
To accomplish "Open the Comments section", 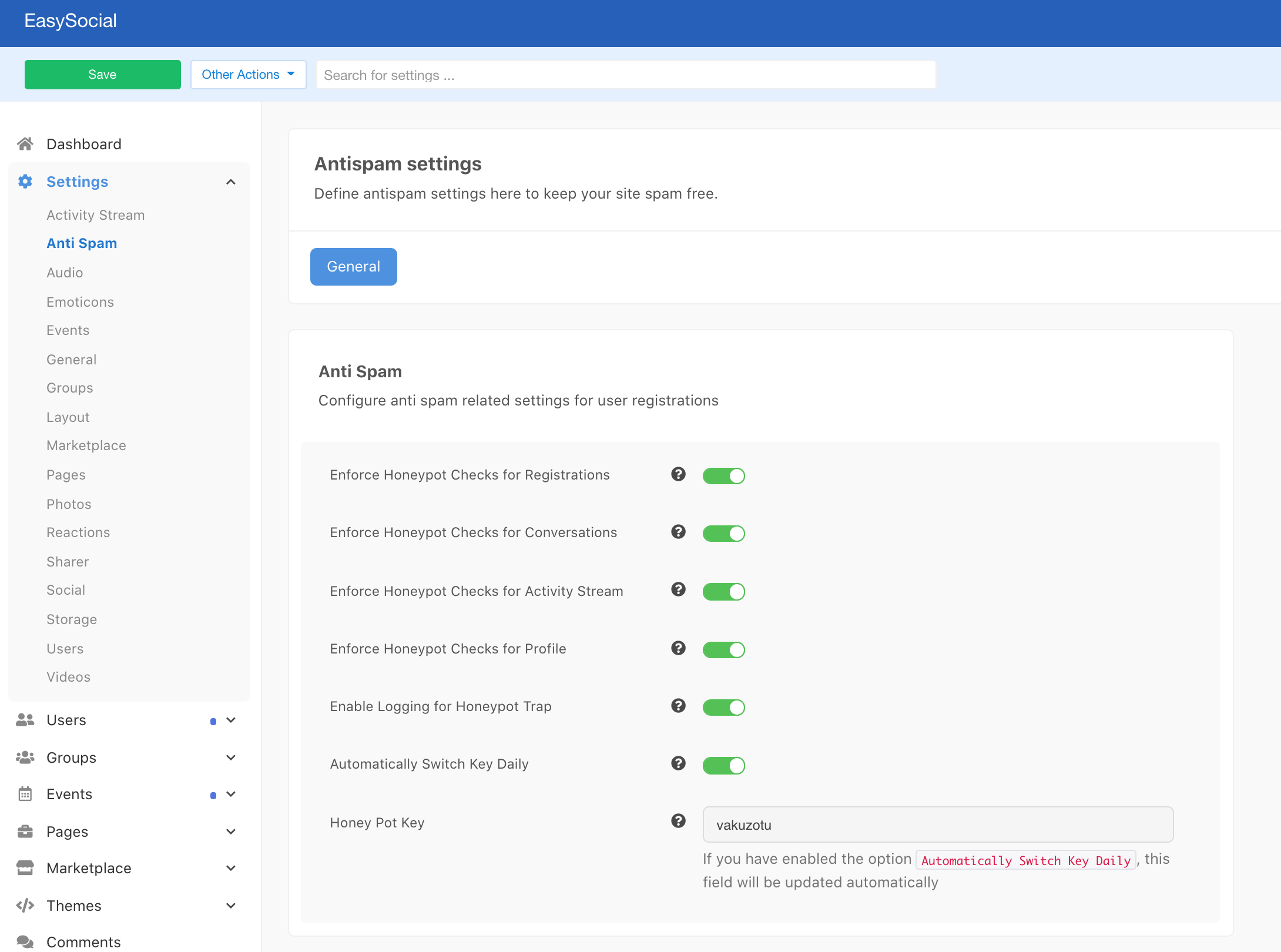I will [x=84, y=942].
